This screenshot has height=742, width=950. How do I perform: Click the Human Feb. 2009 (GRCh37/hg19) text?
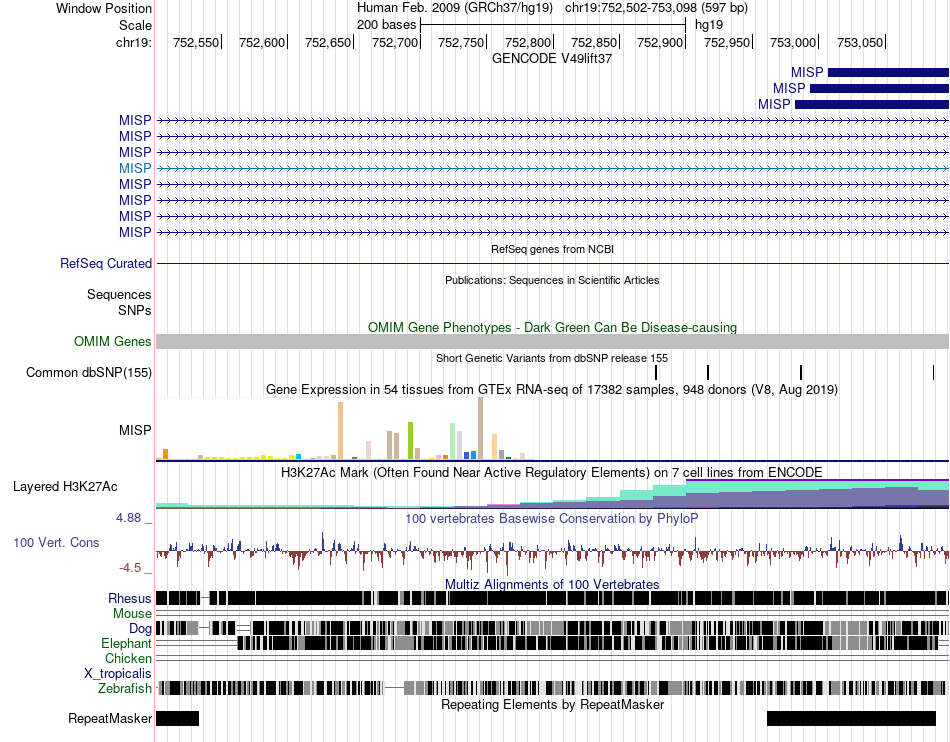click(455, 8)
